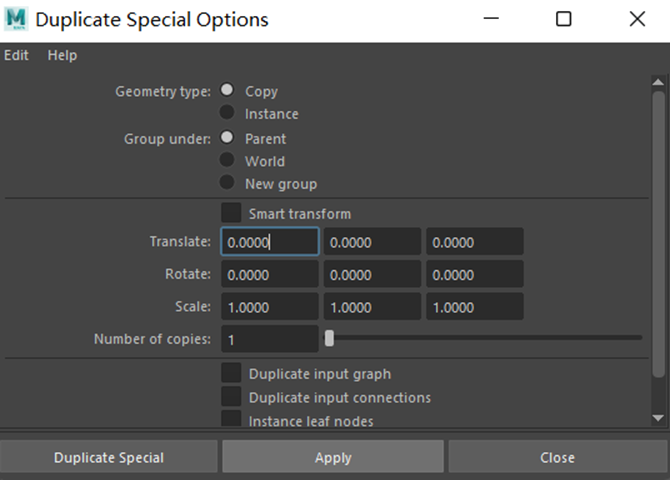Image resolution: width=670 pixels, height=480 pixels.
Task: Enable Instance leaf nodes checkbox
Action: 231,419
